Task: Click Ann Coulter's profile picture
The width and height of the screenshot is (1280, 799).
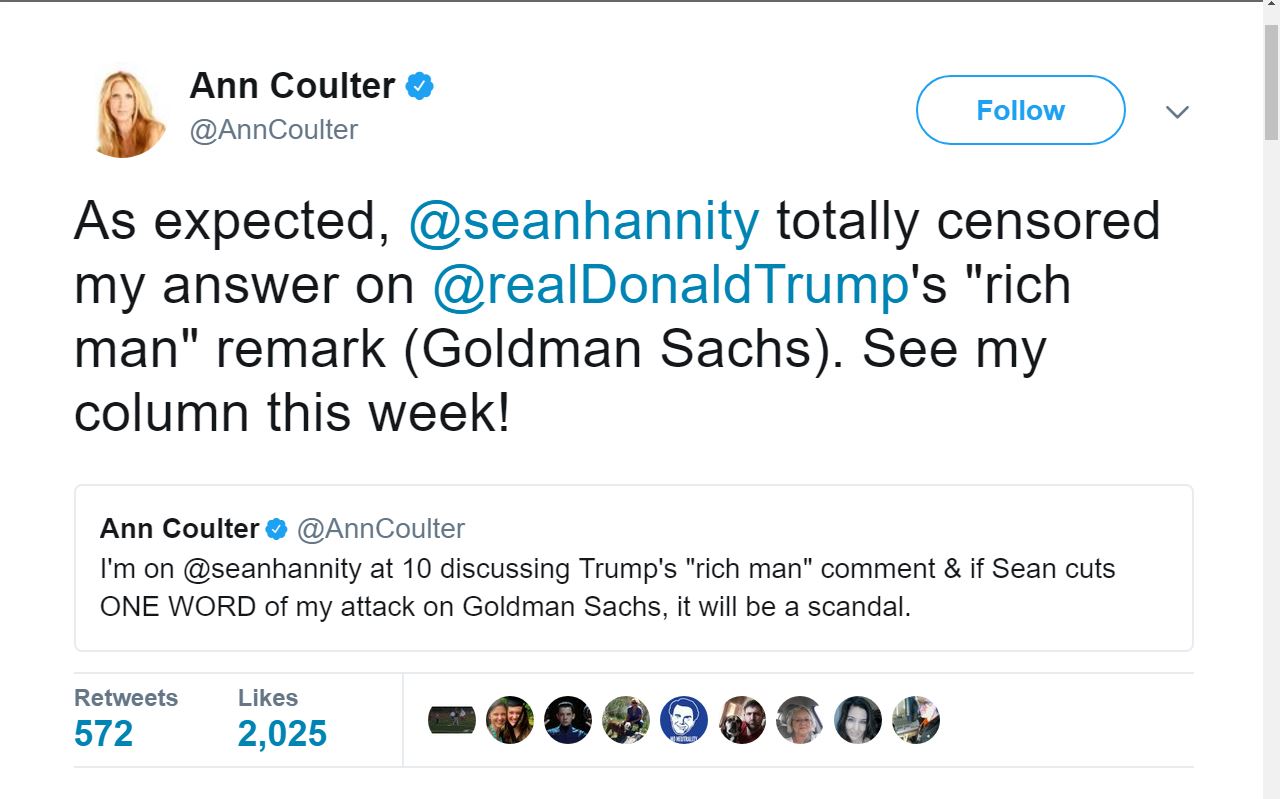Action: click(x=125, y=111)
